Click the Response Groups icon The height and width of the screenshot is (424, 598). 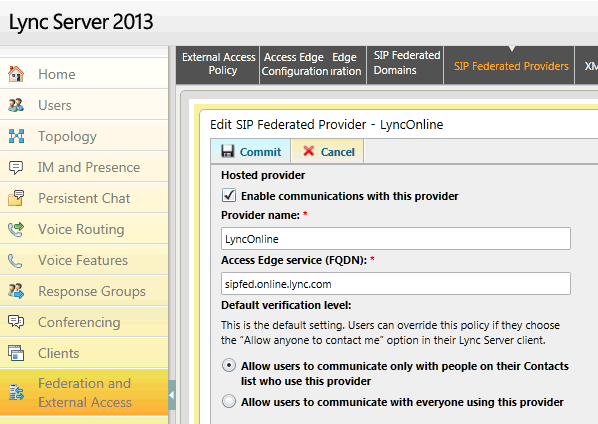(16, 291)
